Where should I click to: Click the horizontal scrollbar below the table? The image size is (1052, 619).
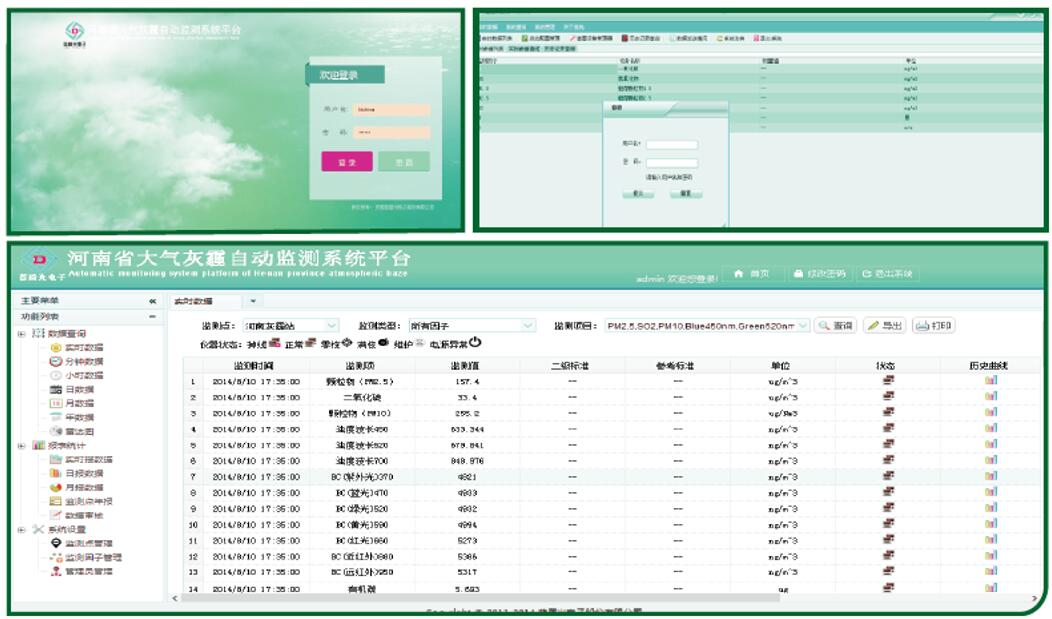click(x=600, y=598)
